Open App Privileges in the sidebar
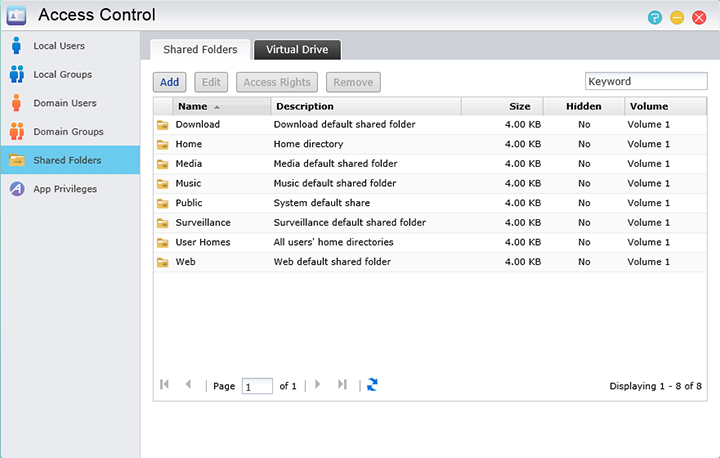Screen dimensions: 720x458 [66, 189]
